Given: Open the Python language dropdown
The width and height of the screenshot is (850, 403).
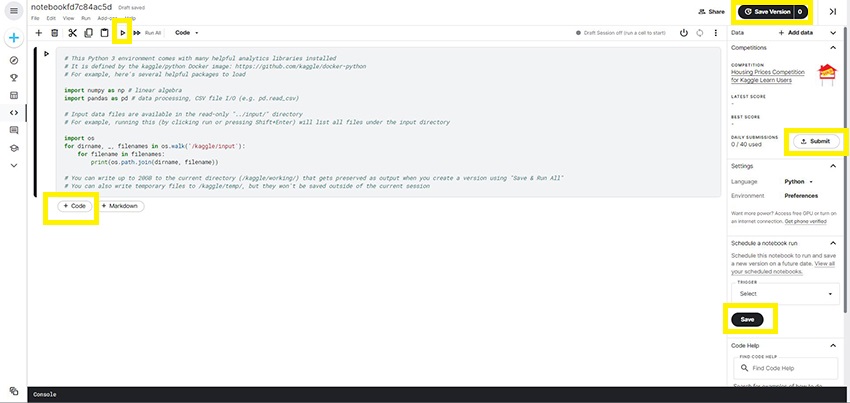Looking at the screenshot, I should [x=799, y=182].
